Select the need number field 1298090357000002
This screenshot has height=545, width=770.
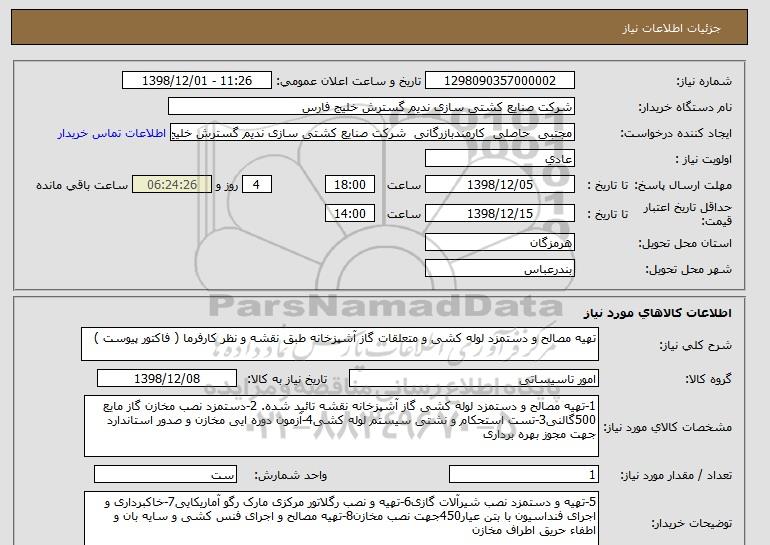pos(500,81)
